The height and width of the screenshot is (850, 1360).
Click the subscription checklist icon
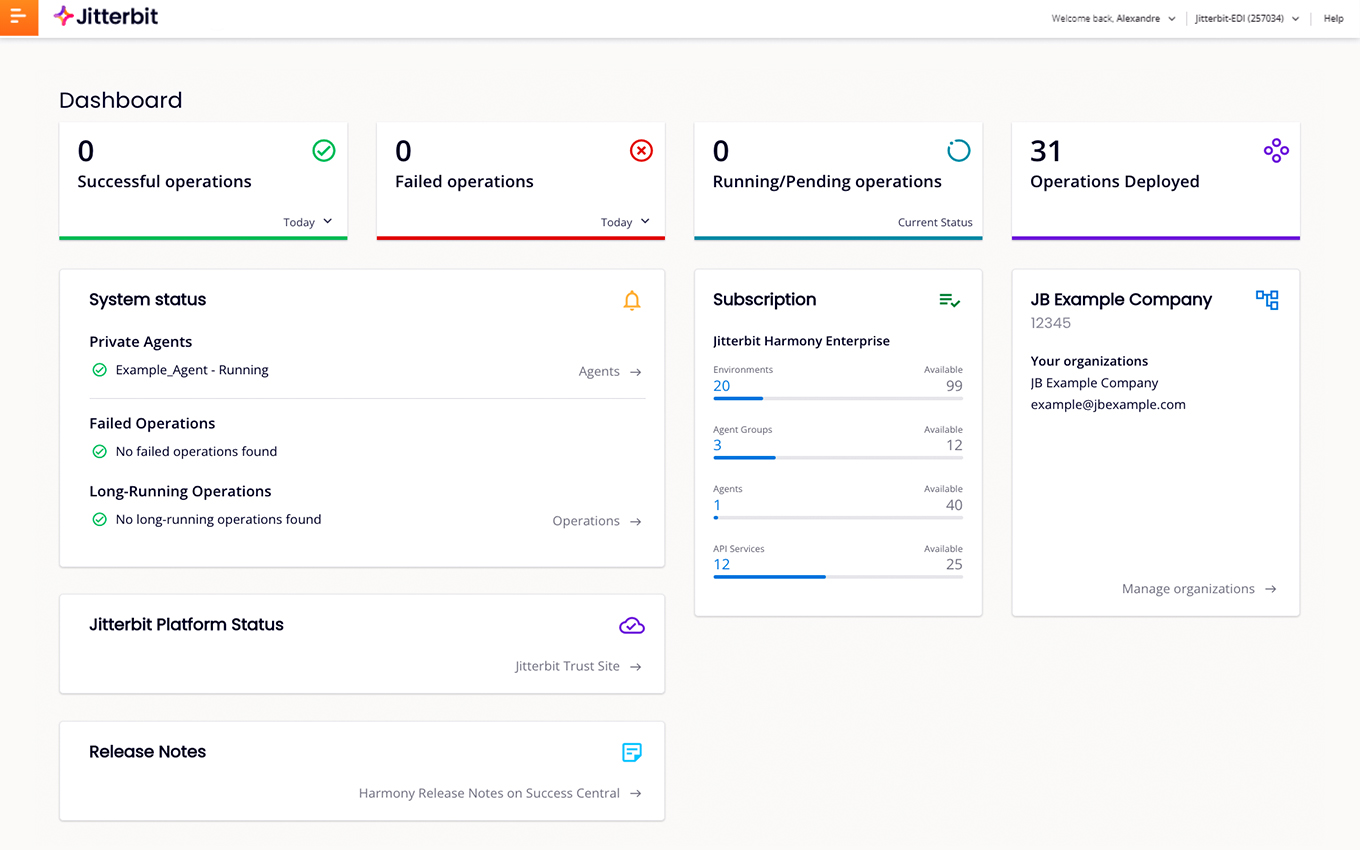point(950,300)
